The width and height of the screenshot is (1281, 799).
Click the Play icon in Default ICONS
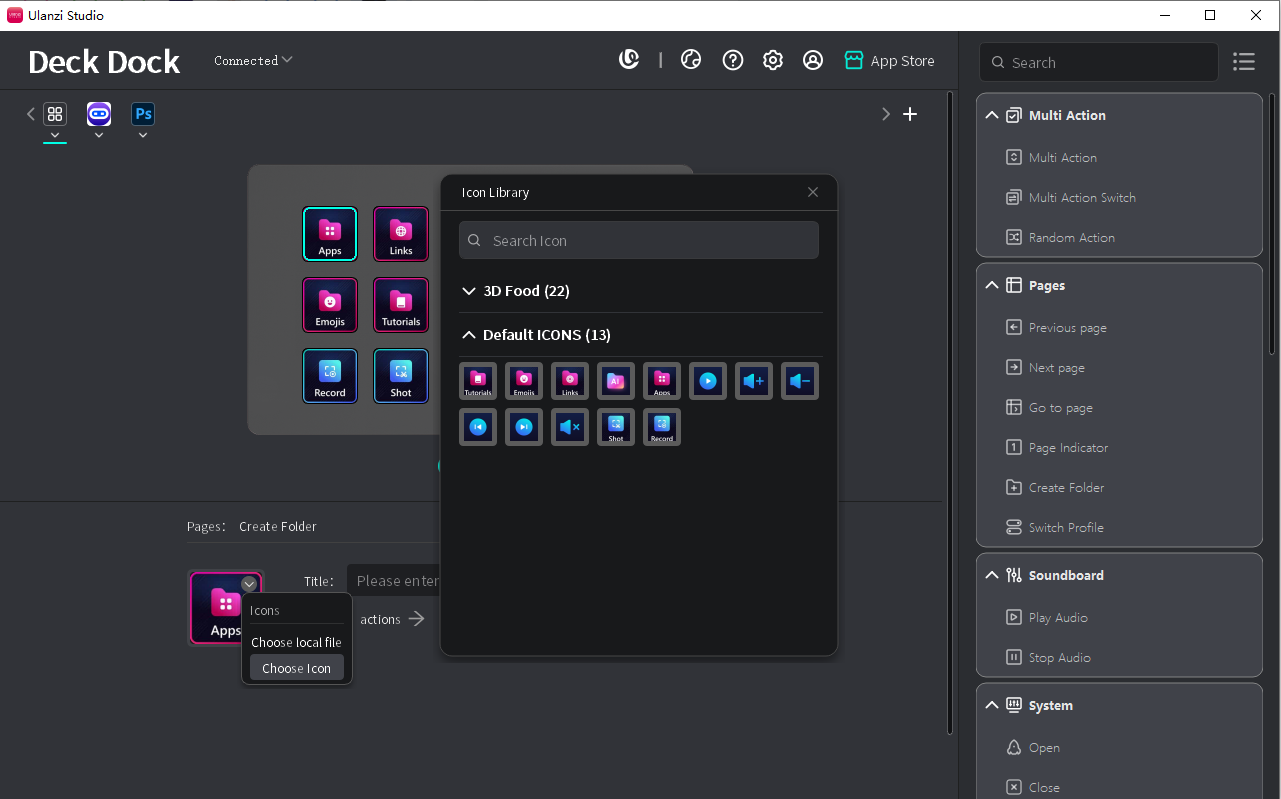click(x=708, y=381)
